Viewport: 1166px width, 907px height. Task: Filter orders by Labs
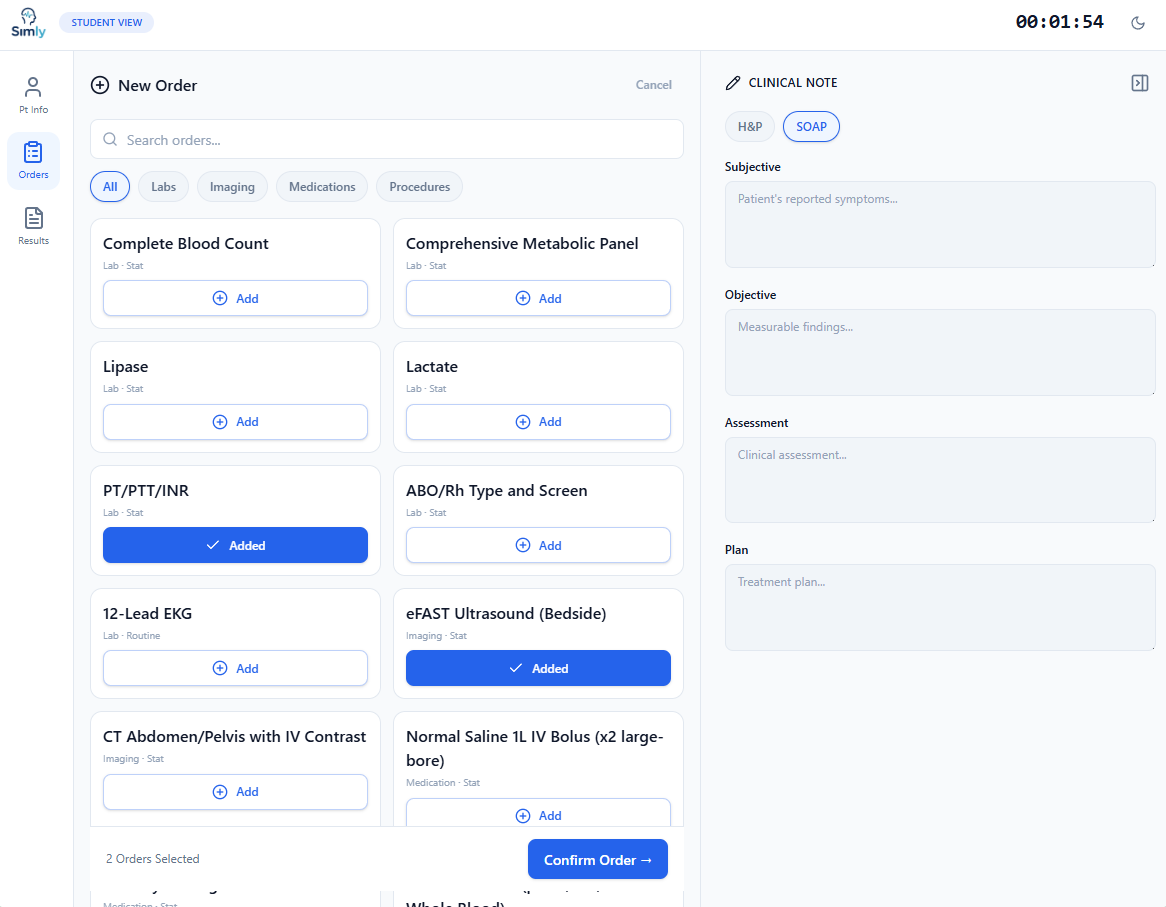[x=163, y=187]
